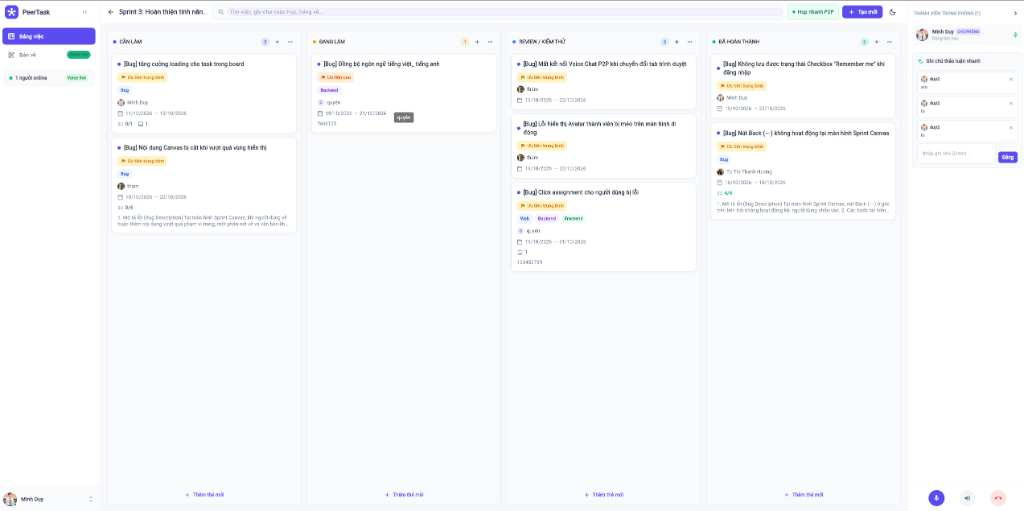The image size is (1024, 511).
Task: Toggle speaker sound button
Action: [967, 498]
